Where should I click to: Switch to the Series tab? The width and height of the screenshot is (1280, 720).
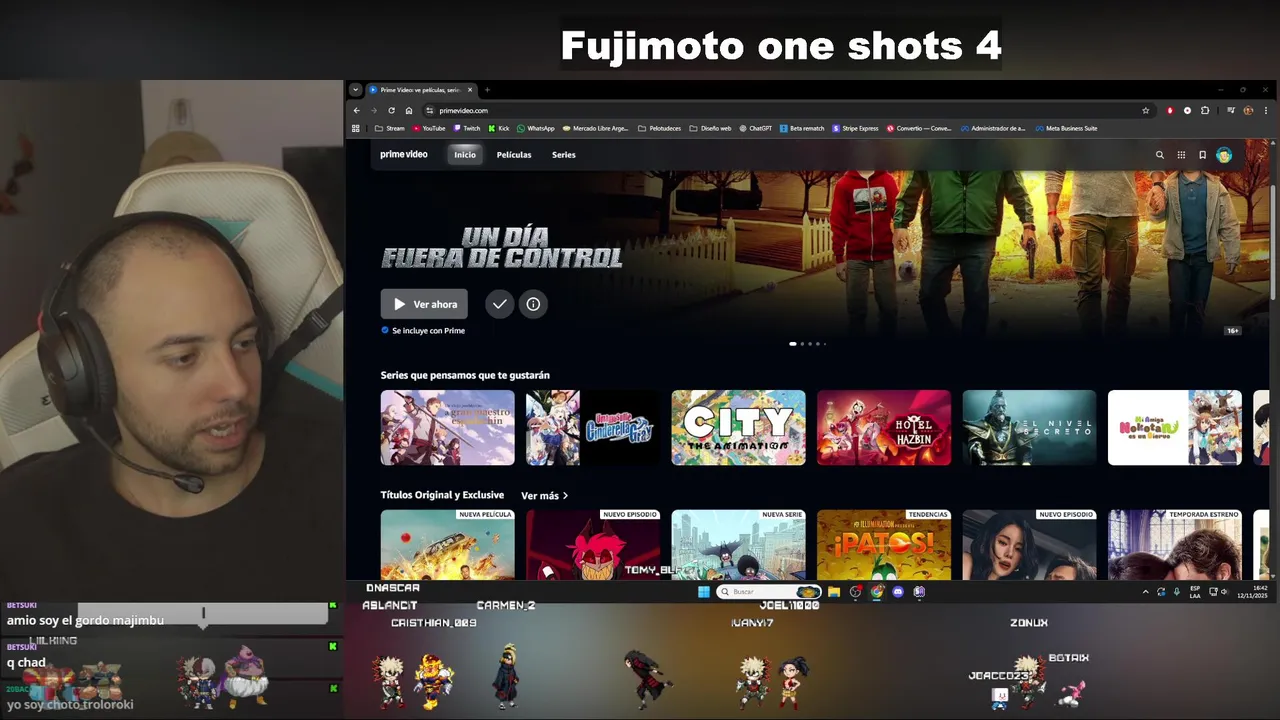pos(564,155)
